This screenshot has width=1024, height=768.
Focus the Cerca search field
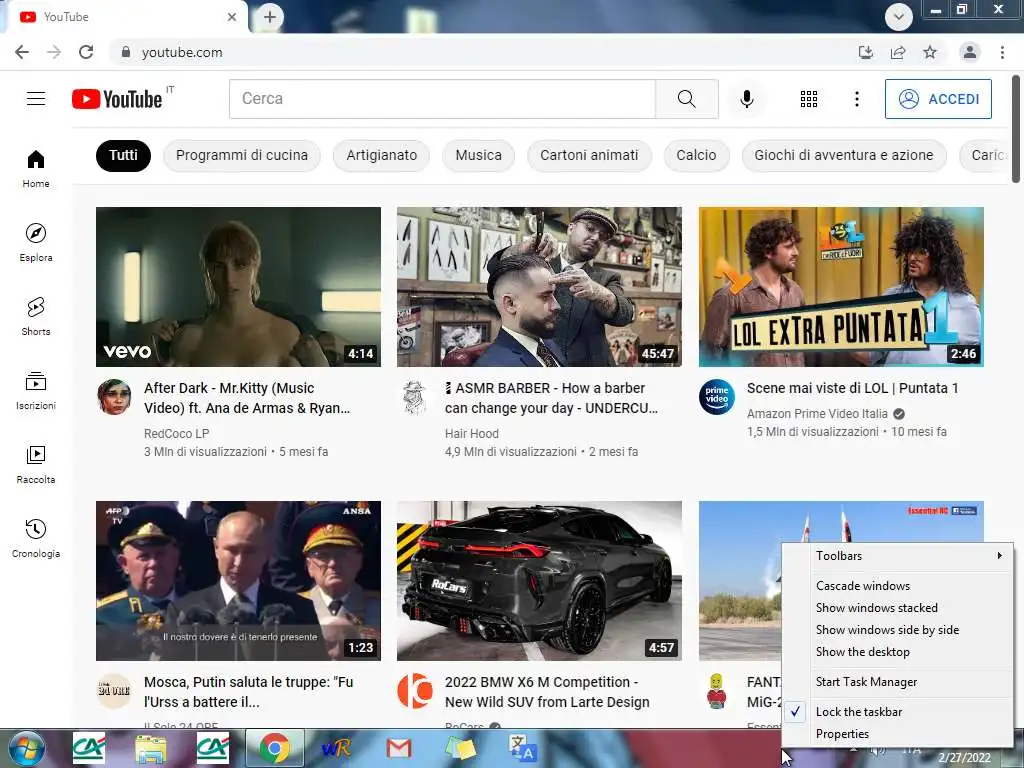(442, 99)
